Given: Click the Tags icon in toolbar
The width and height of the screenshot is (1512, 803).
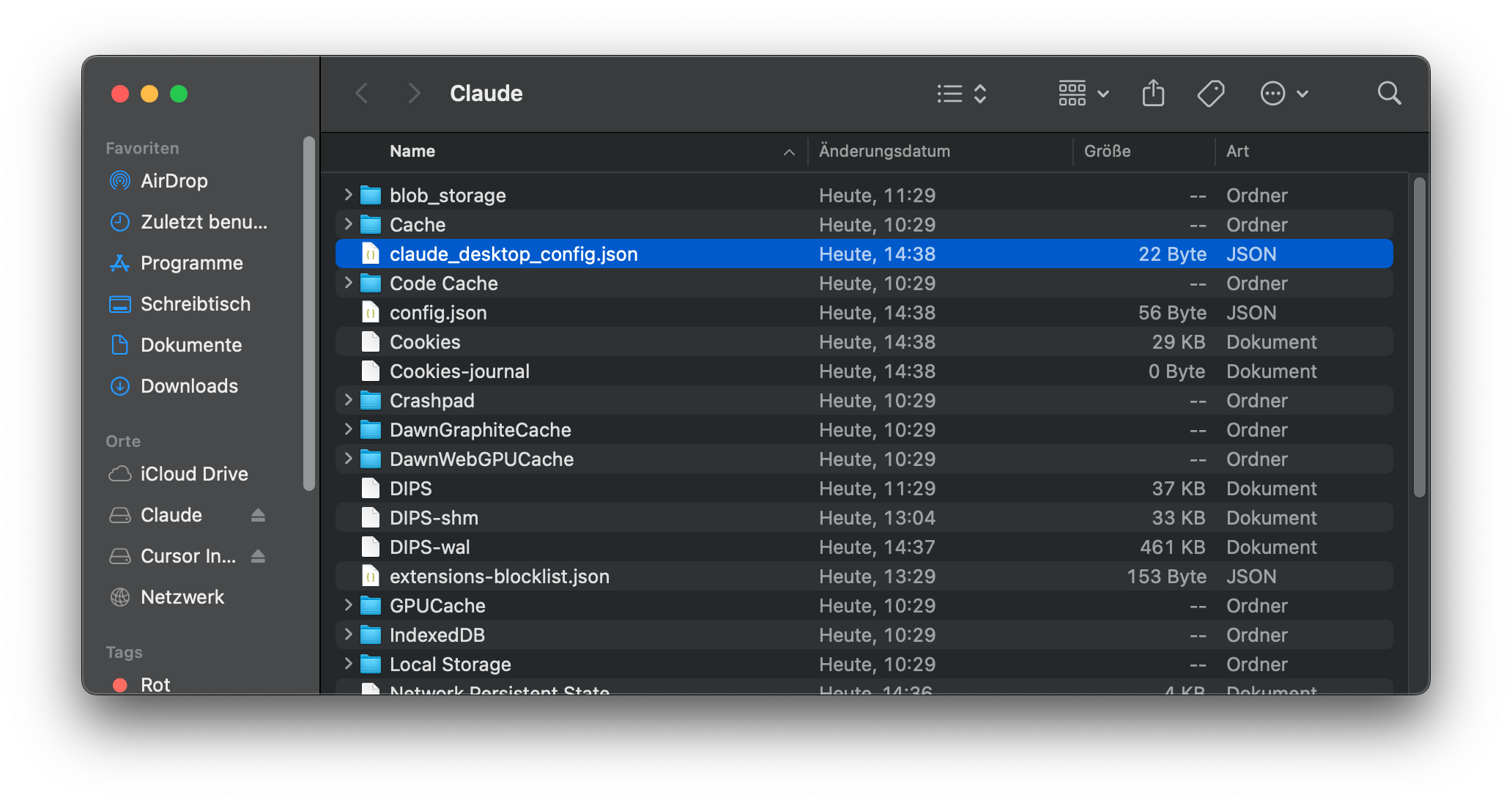Looking at the screenshot, I should pyautogui.click(x=1210, y=94).
